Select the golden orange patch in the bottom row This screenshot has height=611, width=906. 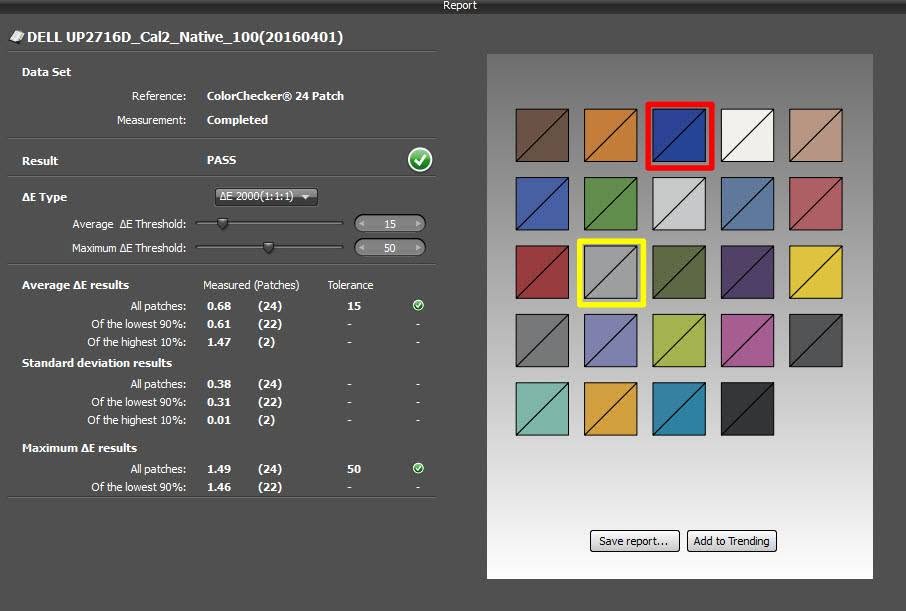click(x=610, y=409)
